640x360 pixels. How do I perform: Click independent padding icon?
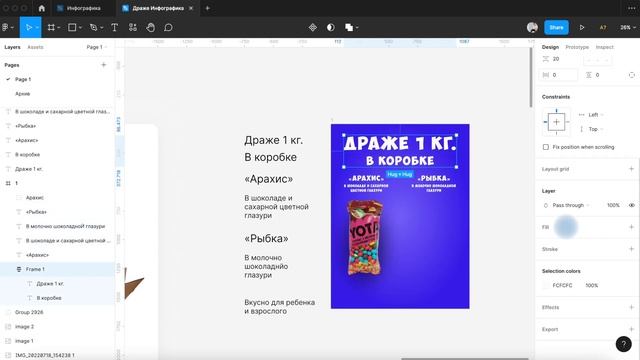631,75
